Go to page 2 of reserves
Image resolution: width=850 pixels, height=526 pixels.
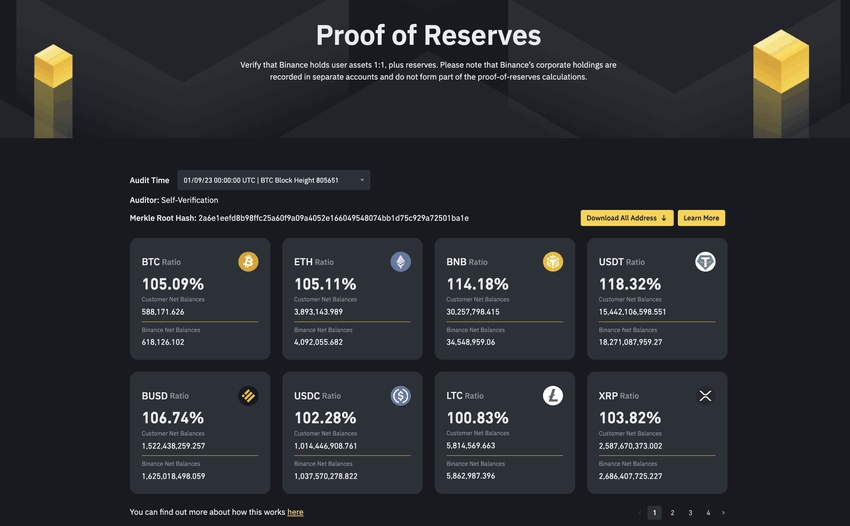[x=672, y=513]
